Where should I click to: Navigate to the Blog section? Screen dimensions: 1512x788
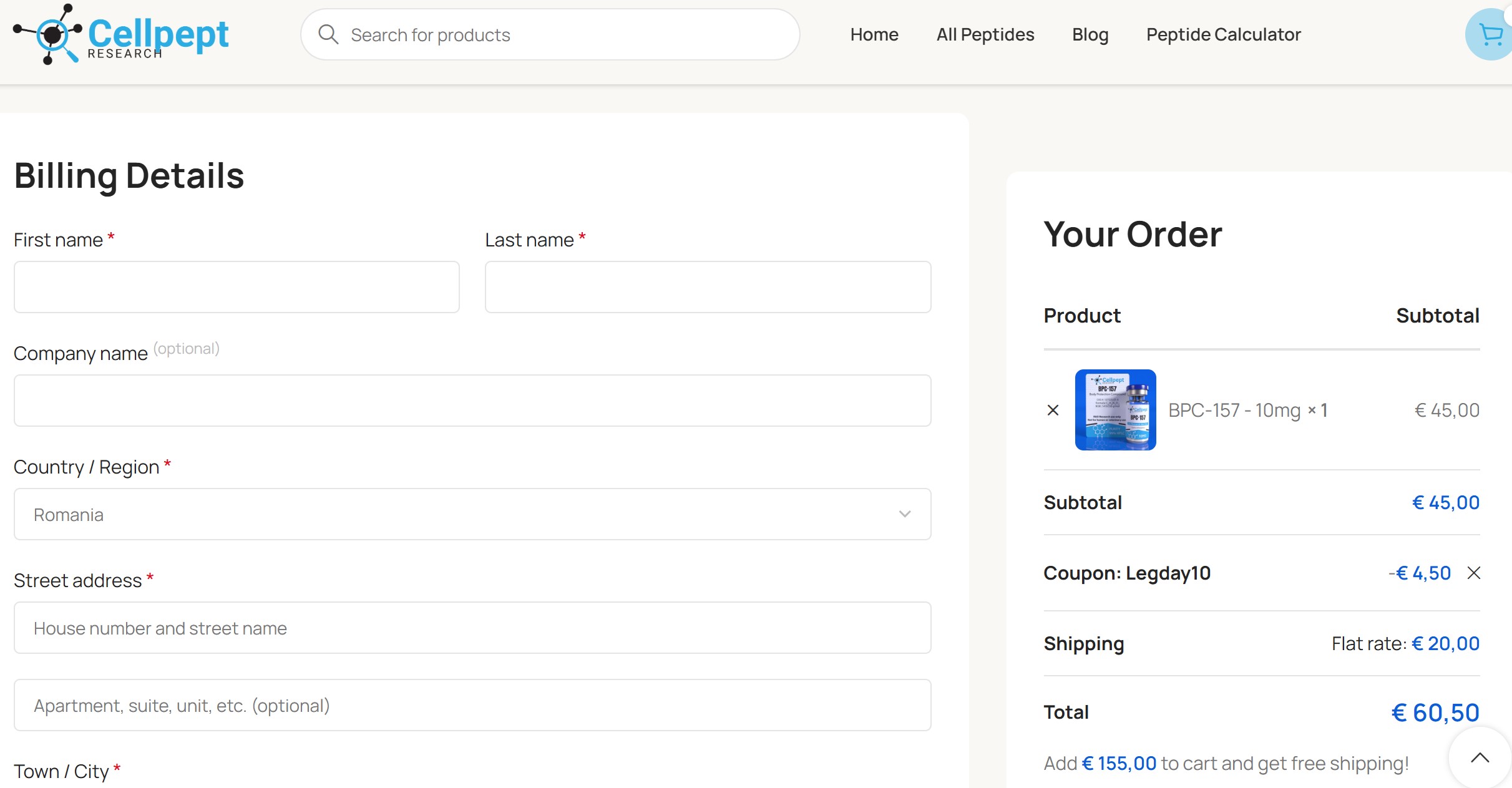click(x=1090, y=34)
